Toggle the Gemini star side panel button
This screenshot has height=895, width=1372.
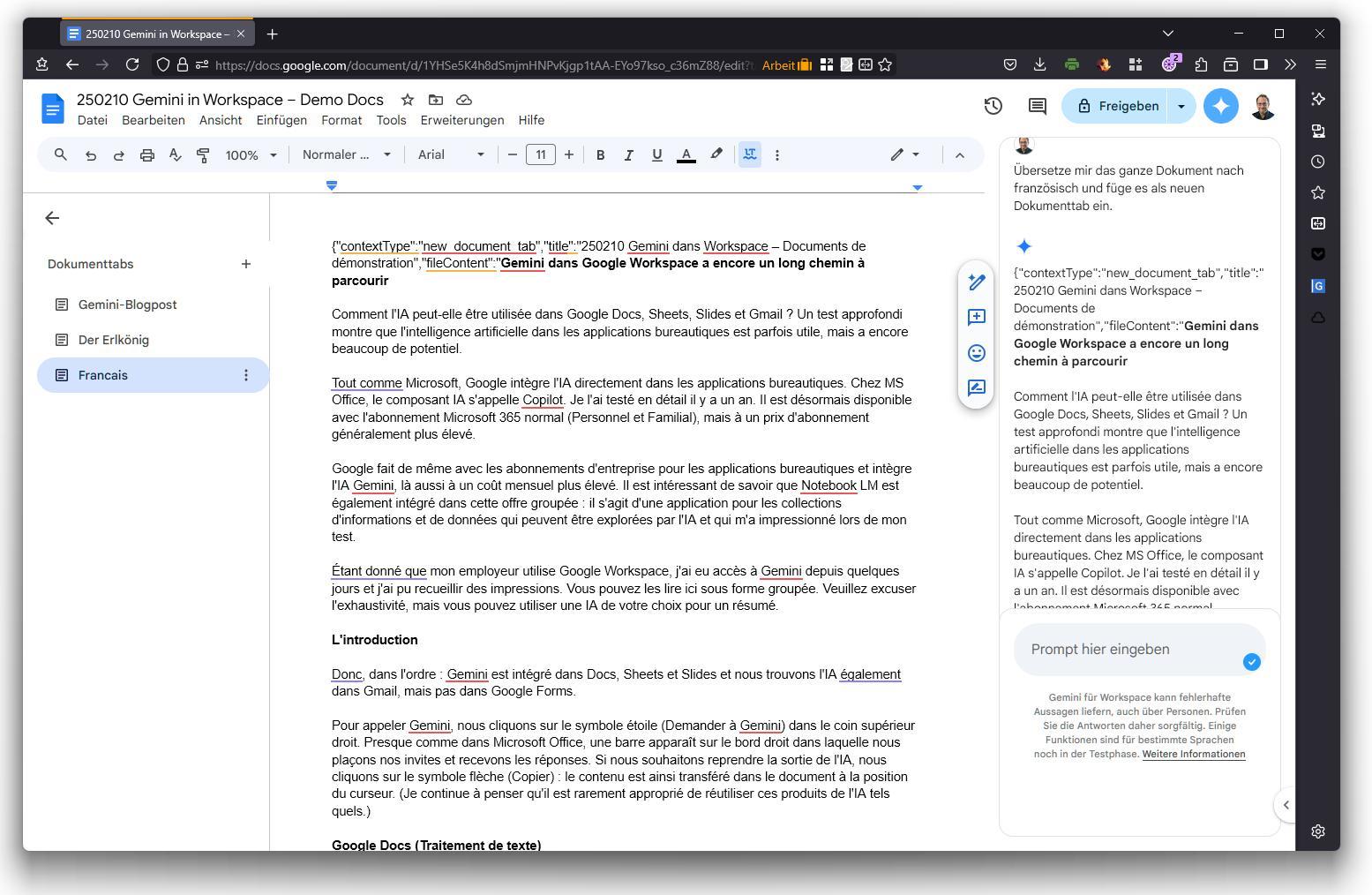[x=1221, y=106]
